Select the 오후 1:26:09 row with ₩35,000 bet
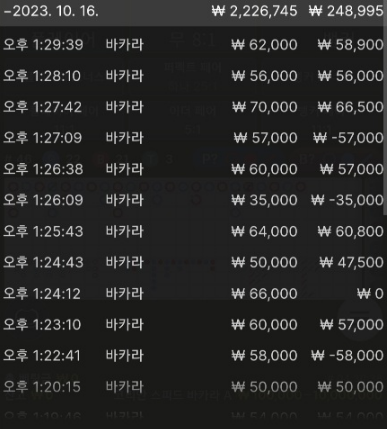The image size is (387, 429). pyautogui.click(x=193, y=200)
